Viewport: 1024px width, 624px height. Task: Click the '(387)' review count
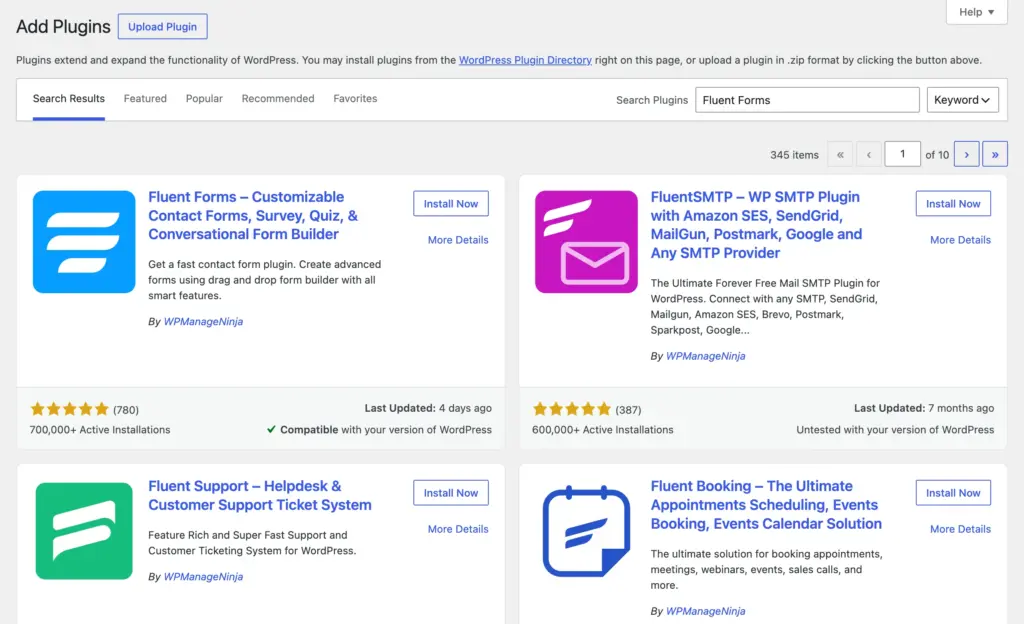click(x=628, y=410)
